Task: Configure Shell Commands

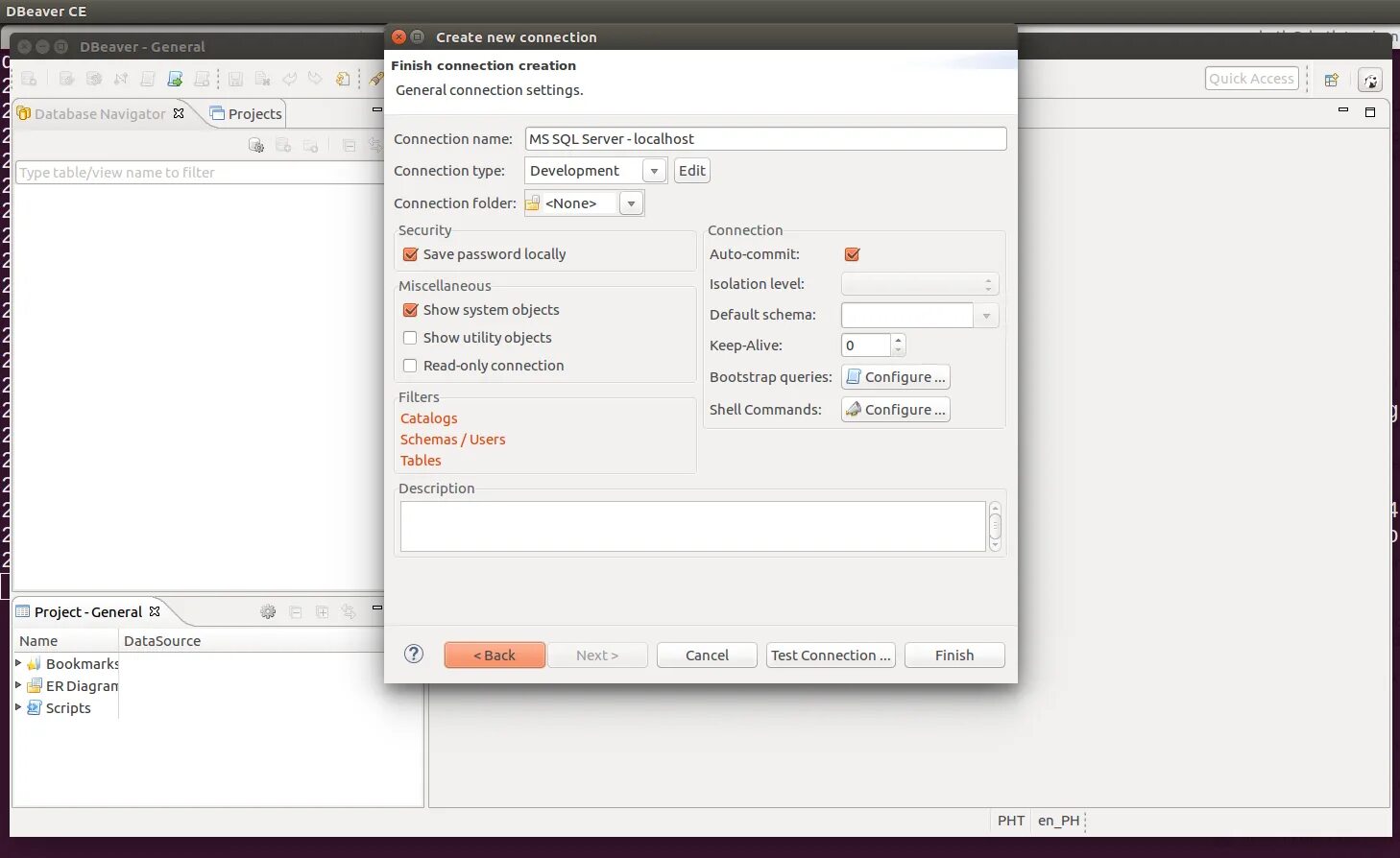Action: click(x=896, y=410)
